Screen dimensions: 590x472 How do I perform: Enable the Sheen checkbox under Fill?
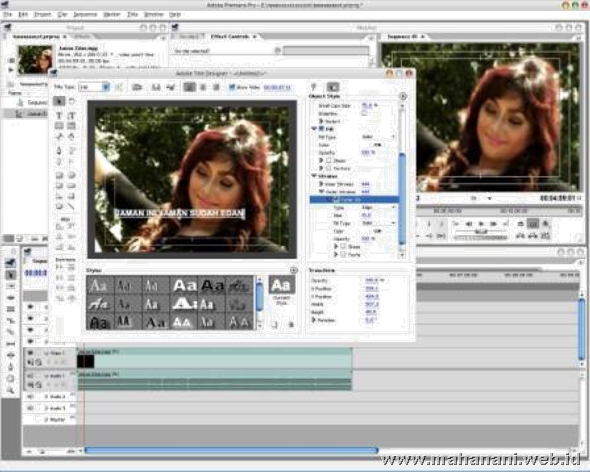tap(329, 161)
